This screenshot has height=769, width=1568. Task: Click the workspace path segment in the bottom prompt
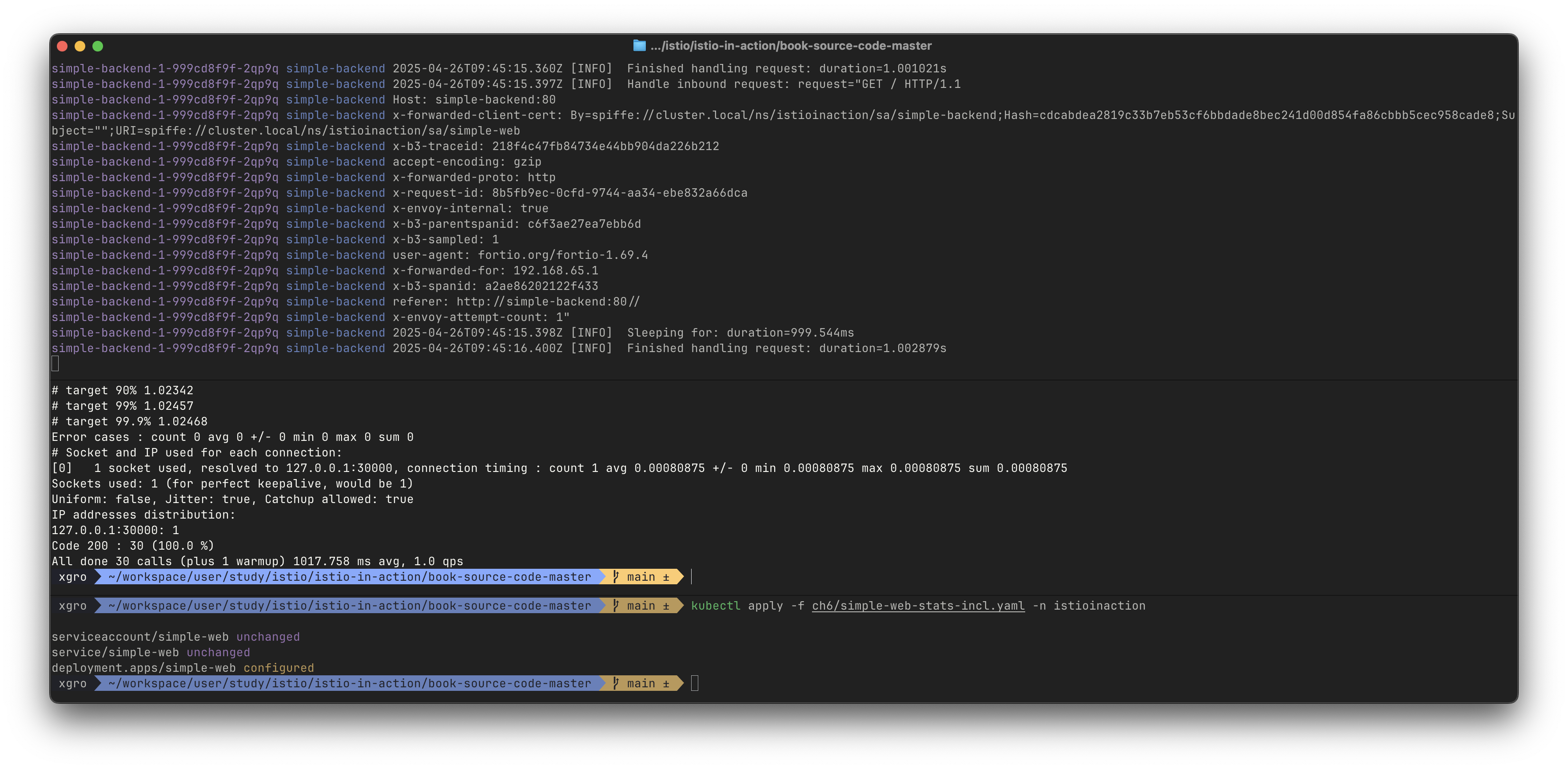click(350, 684)
